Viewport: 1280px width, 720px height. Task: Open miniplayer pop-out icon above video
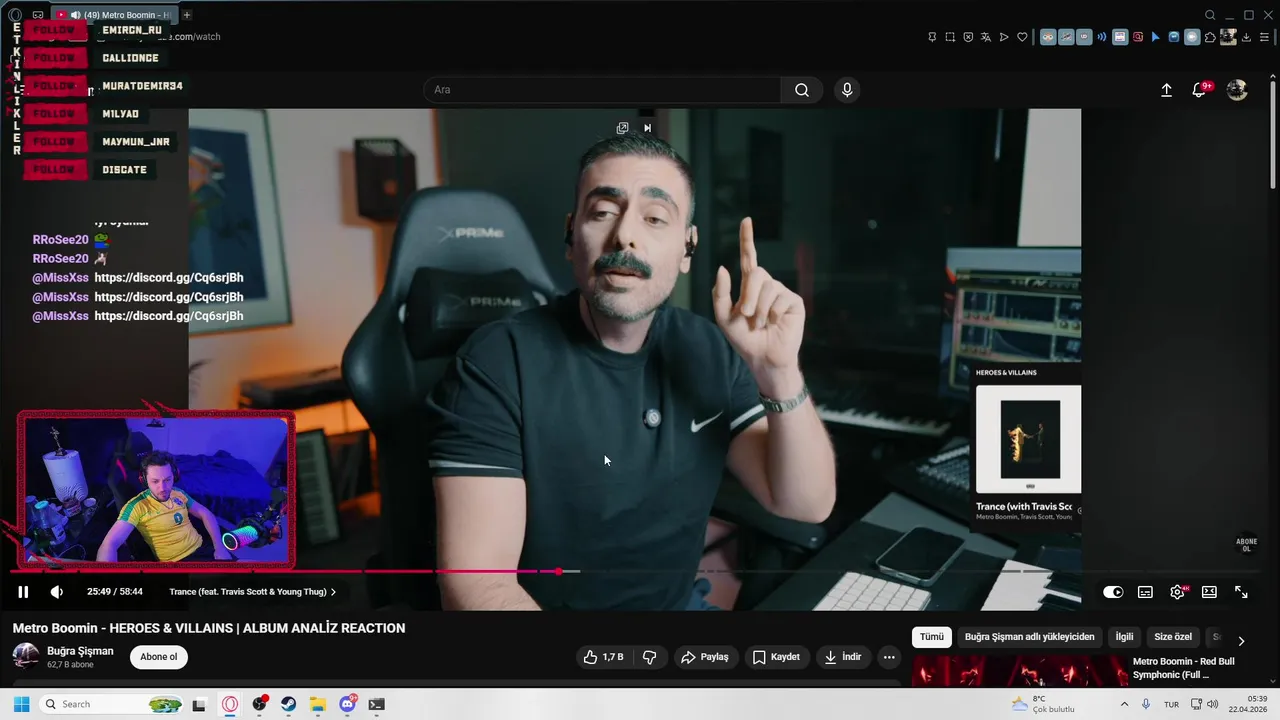(x=622, y=128)
